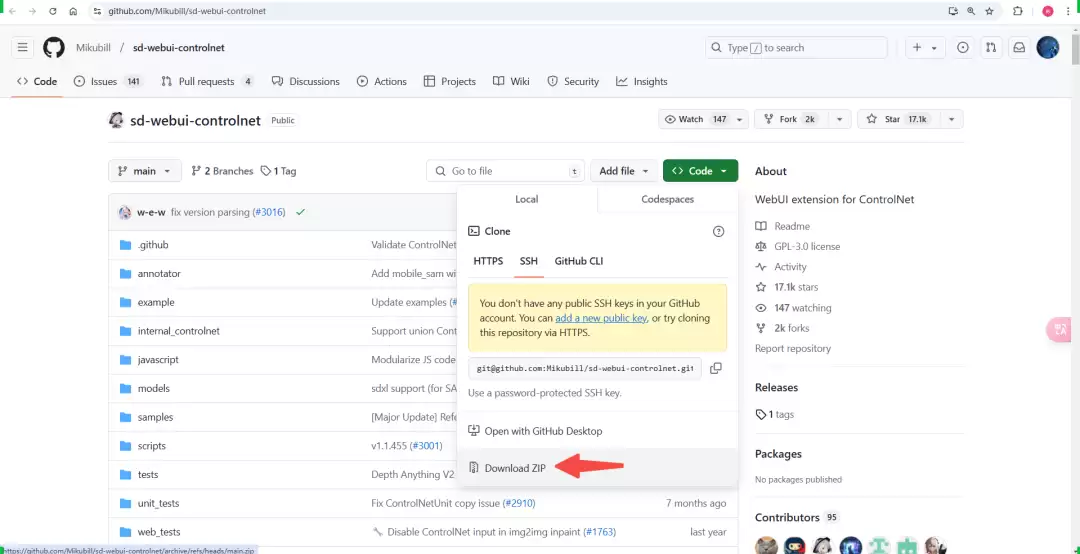Open the clone help question mark icon

click(x=718, y=231)
